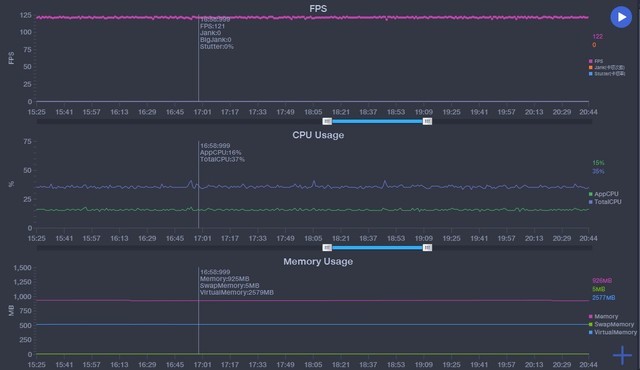Click the left range handle under the CPU Usage chart
Viewport: 640px width, 370px height.
point(327,248)
